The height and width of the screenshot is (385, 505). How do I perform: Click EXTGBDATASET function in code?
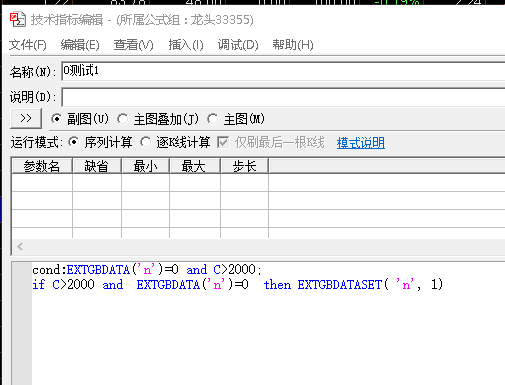click(x=340, y=285)
